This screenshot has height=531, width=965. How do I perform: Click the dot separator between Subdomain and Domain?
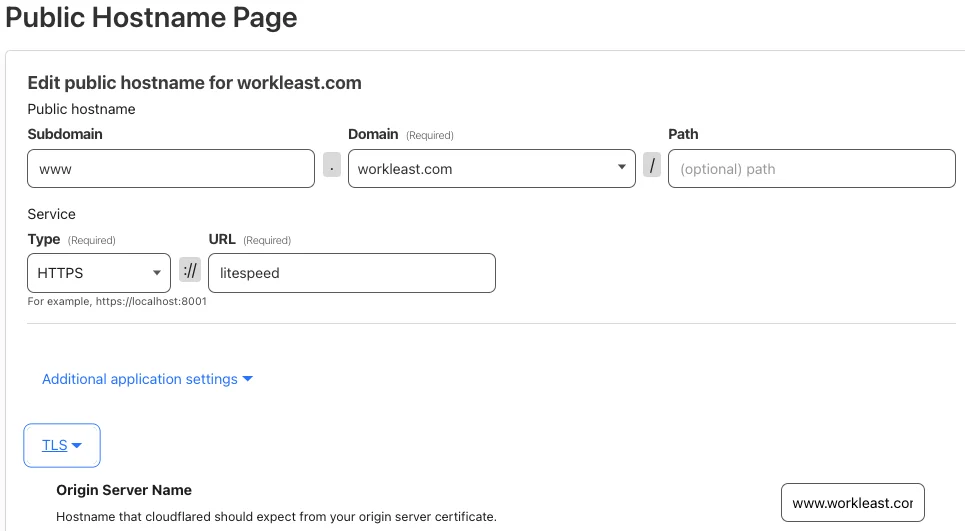tap(332, 165)
